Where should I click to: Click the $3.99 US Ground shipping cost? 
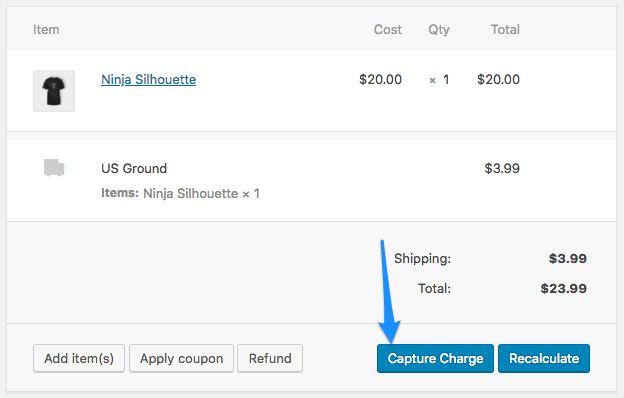[502, 168]
